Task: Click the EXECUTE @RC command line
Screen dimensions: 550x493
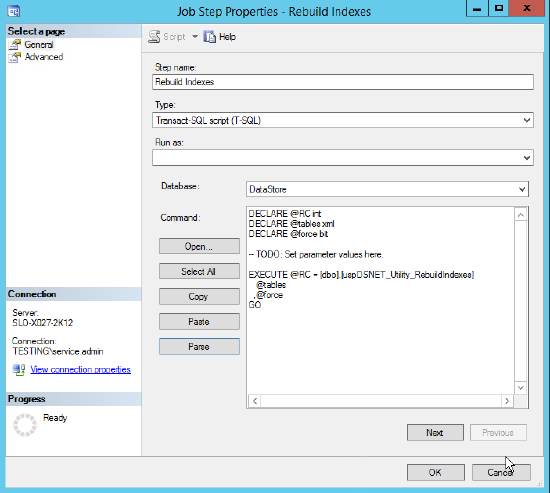Action: [361, 275]
